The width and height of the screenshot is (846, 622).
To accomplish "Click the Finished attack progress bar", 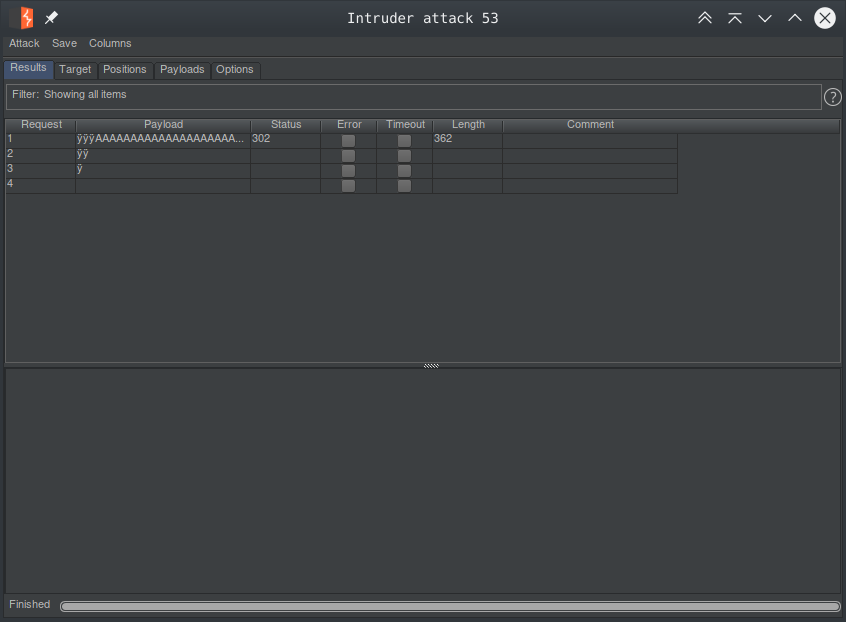I will pyautogui.click(x=450, y=606).
